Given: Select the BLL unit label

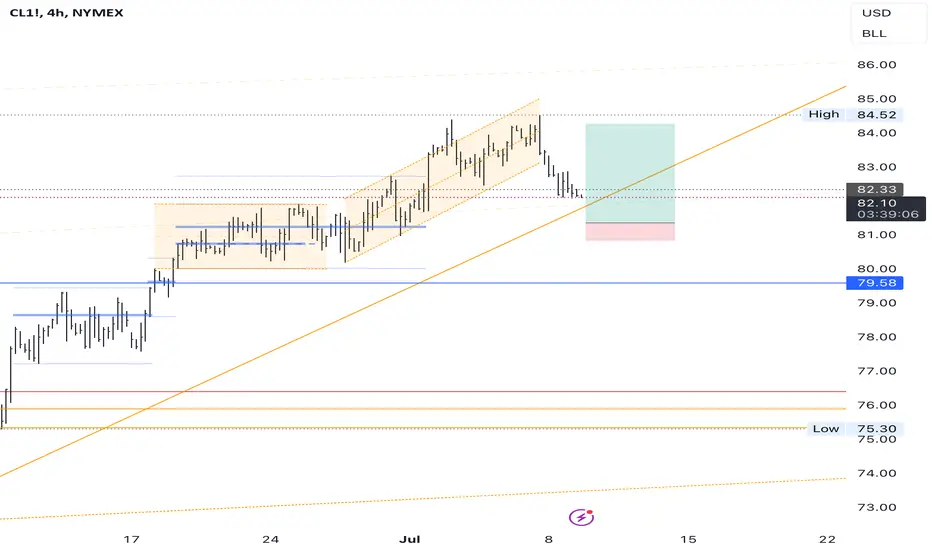Looking at the screenshot, I should pos(874,33).
